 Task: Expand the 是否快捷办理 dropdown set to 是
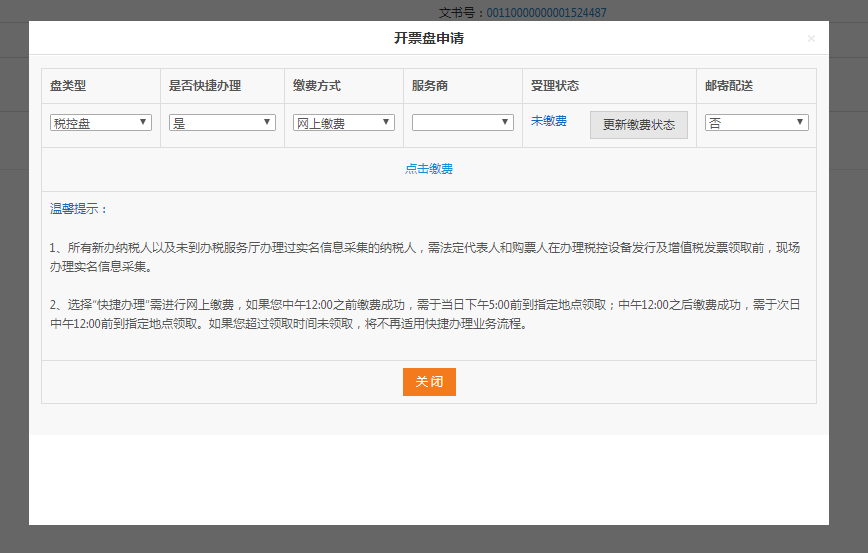tap(222, 122)
